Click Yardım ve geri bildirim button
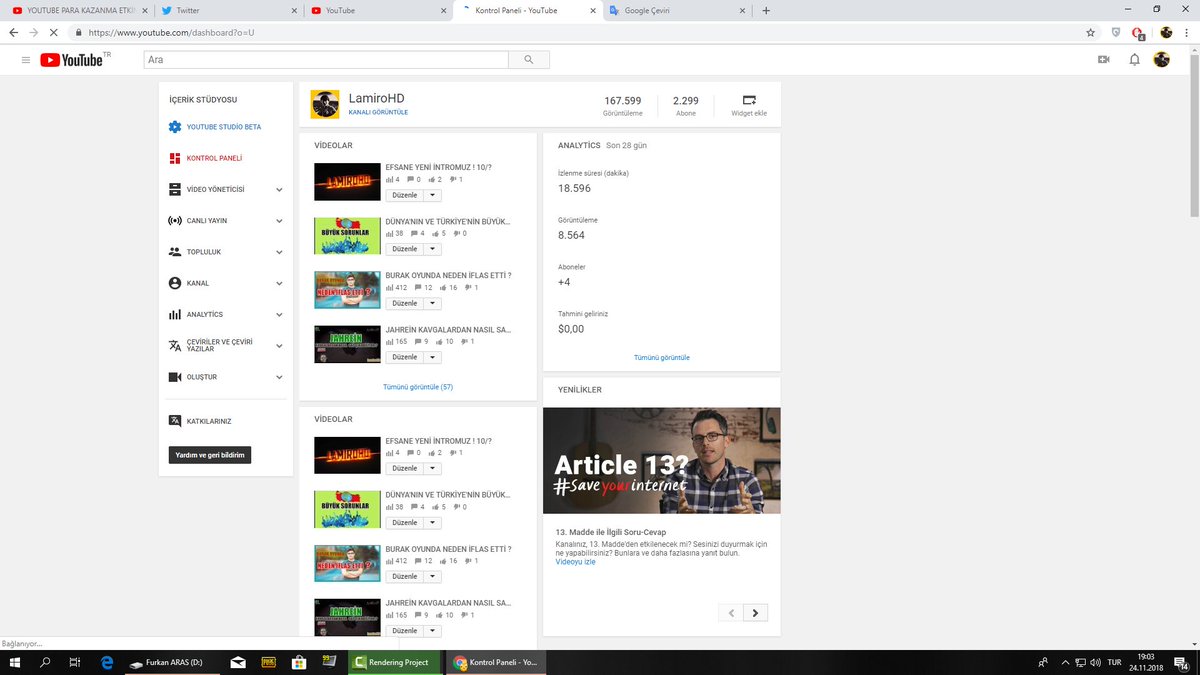The image size is (1200, 675). click(210, 455)
